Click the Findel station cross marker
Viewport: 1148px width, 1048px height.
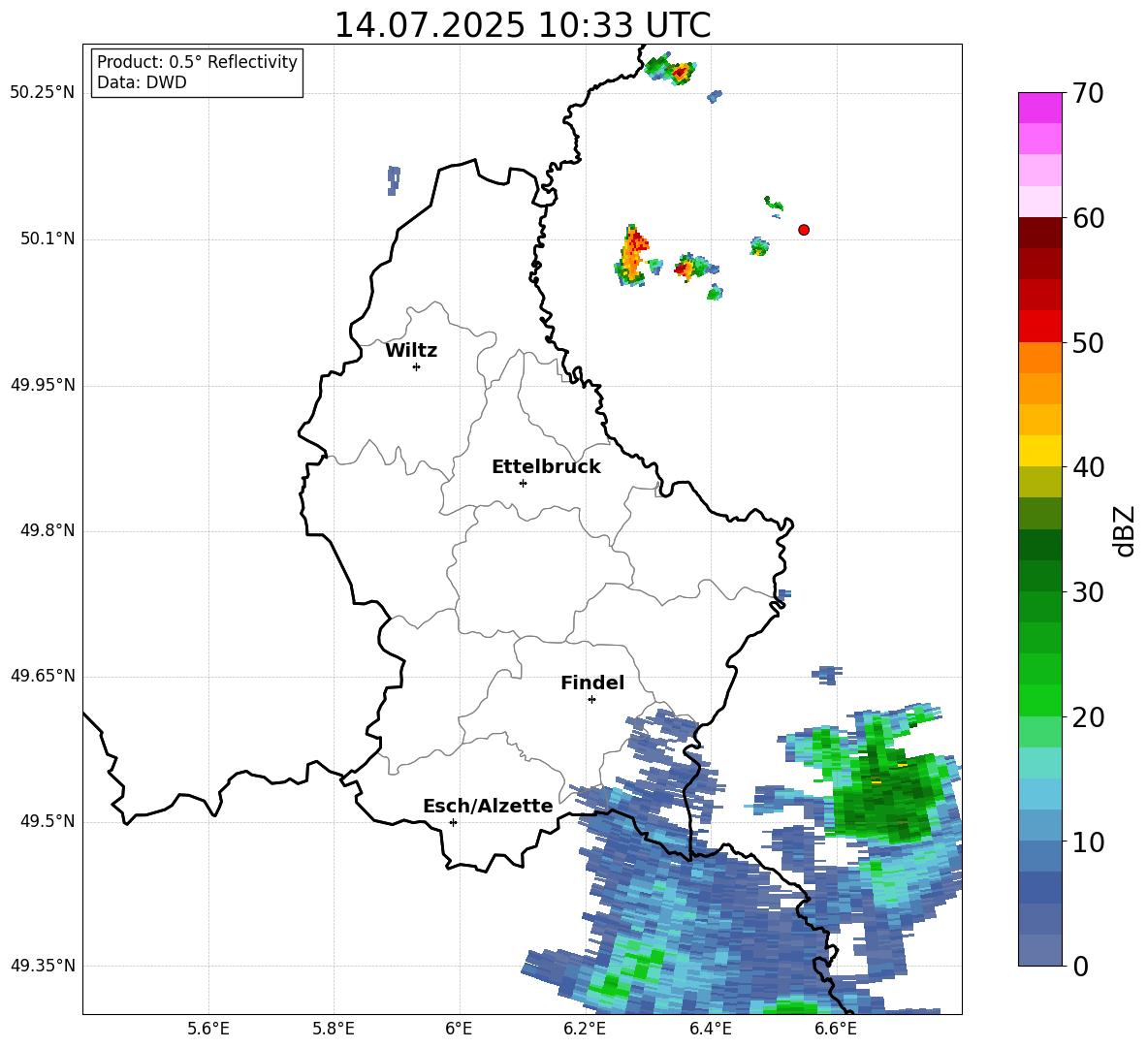[591, 699]
